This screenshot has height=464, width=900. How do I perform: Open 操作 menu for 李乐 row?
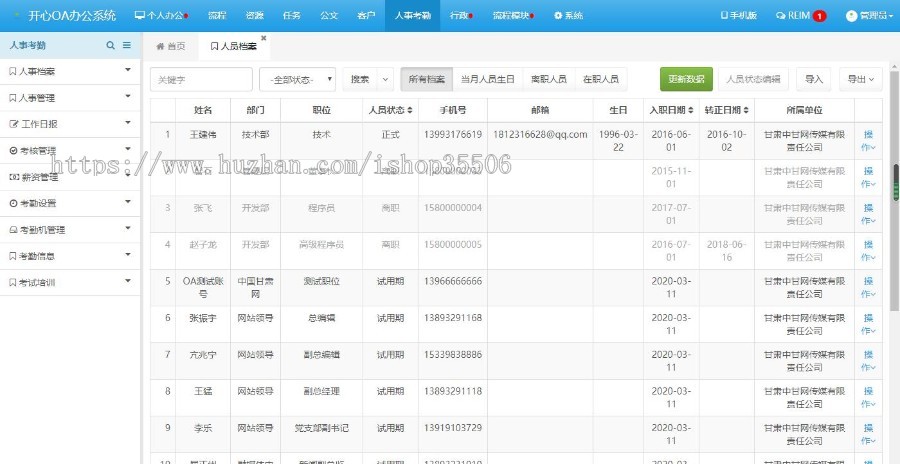(868, 435)
